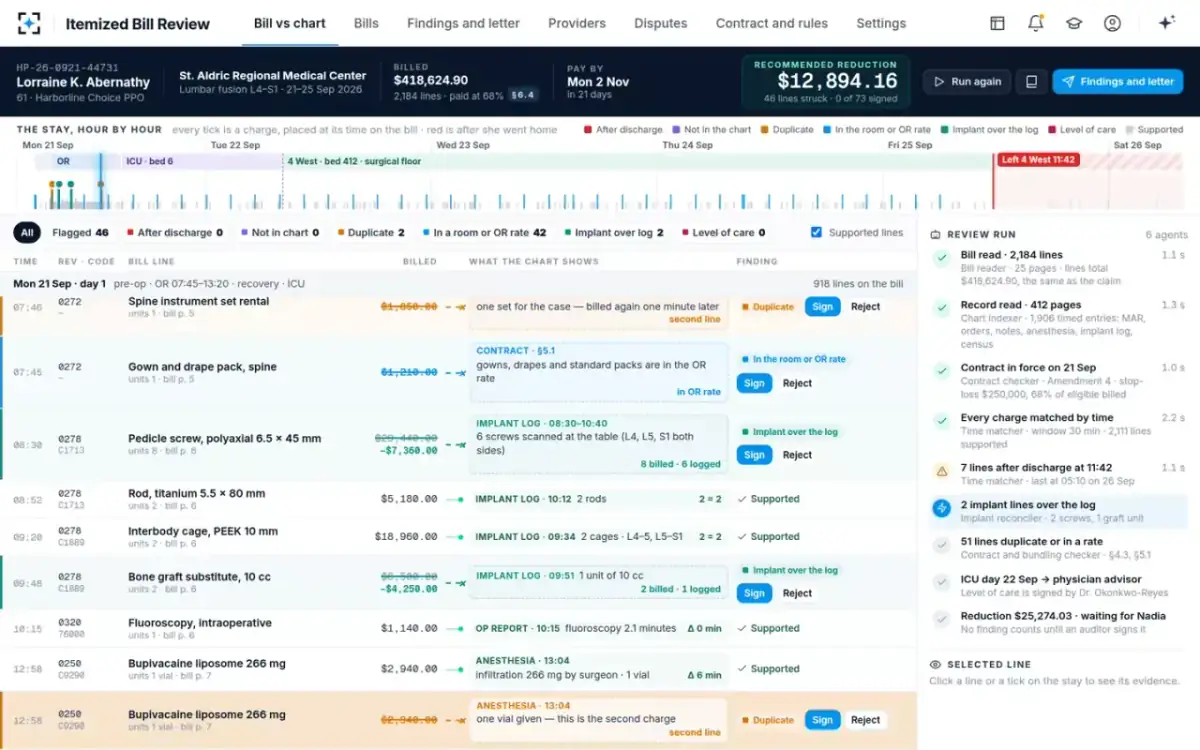
Task: Click the 4 West bed 412 surgical floor segment
Action: [x=638, y=161]
